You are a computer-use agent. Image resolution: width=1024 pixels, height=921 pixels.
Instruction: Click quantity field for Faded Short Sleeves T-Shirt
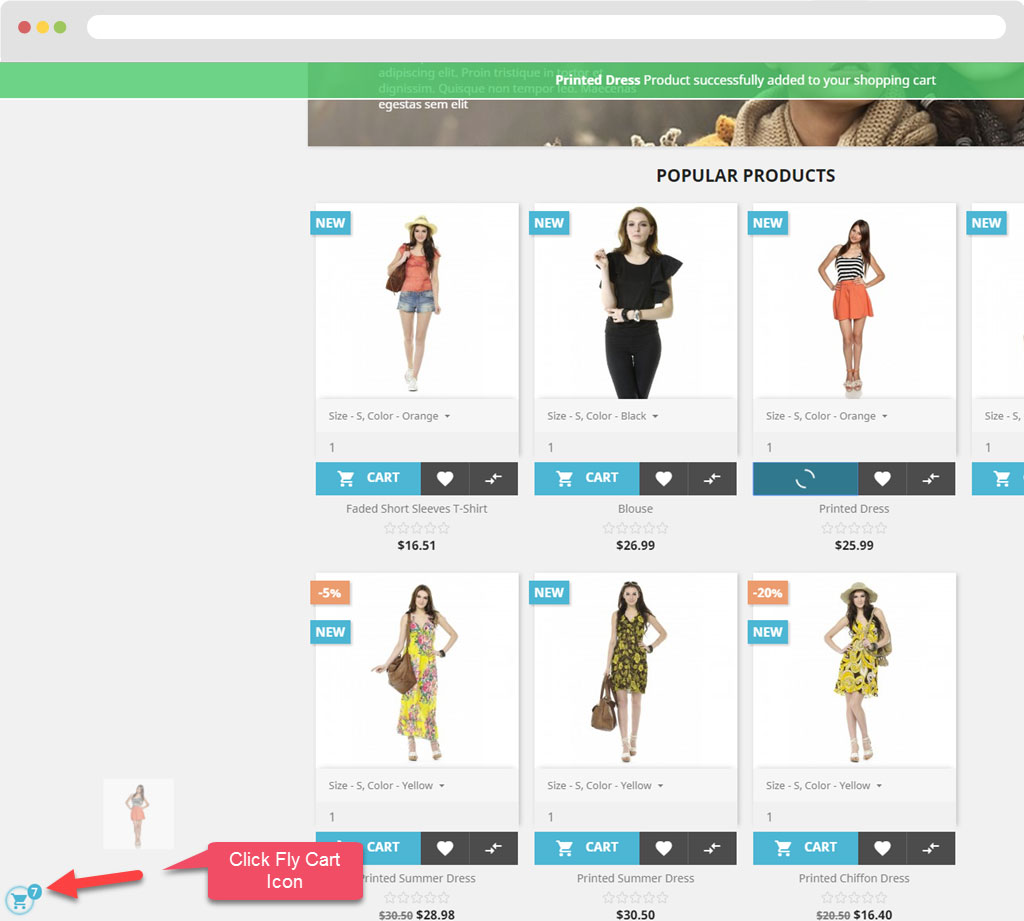[417, 447]
